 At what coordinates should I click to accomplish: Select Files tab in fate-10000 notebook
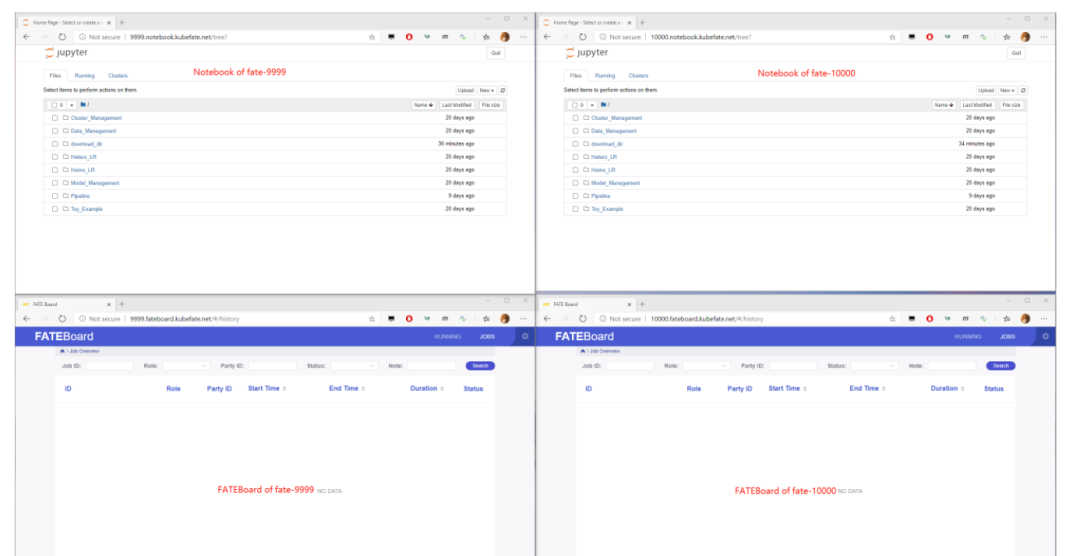tap(576, 76)
